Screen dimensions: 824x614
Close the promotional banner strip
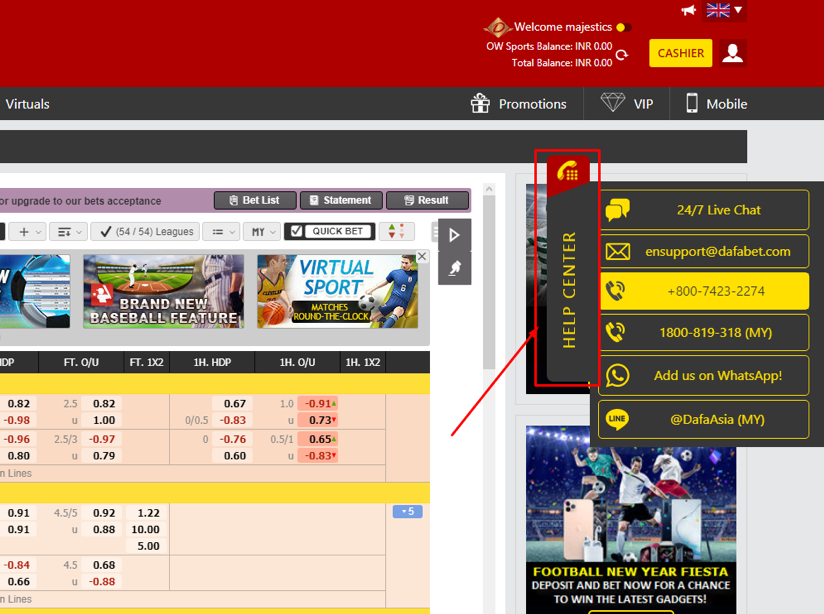[422, 256]
